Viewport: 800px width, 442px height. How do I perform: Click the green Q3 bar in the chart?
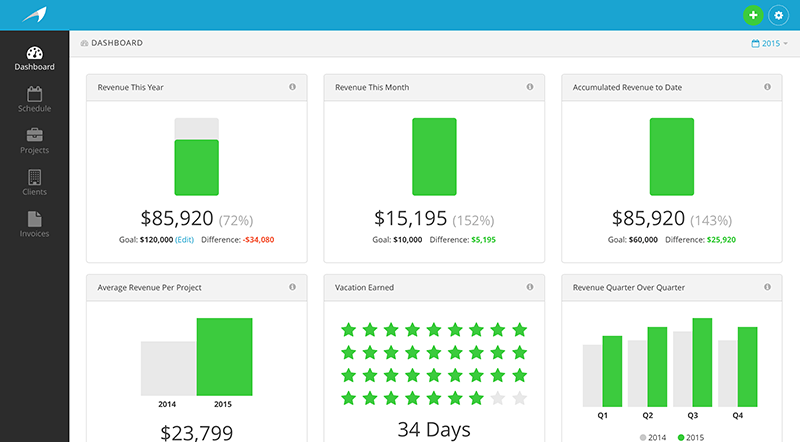pos(702,362)
